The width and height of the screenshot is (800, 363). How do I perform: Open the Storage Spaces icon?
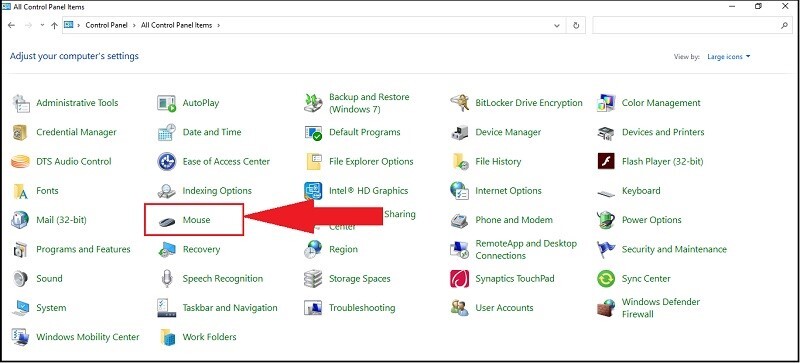(x=313, y=279)
